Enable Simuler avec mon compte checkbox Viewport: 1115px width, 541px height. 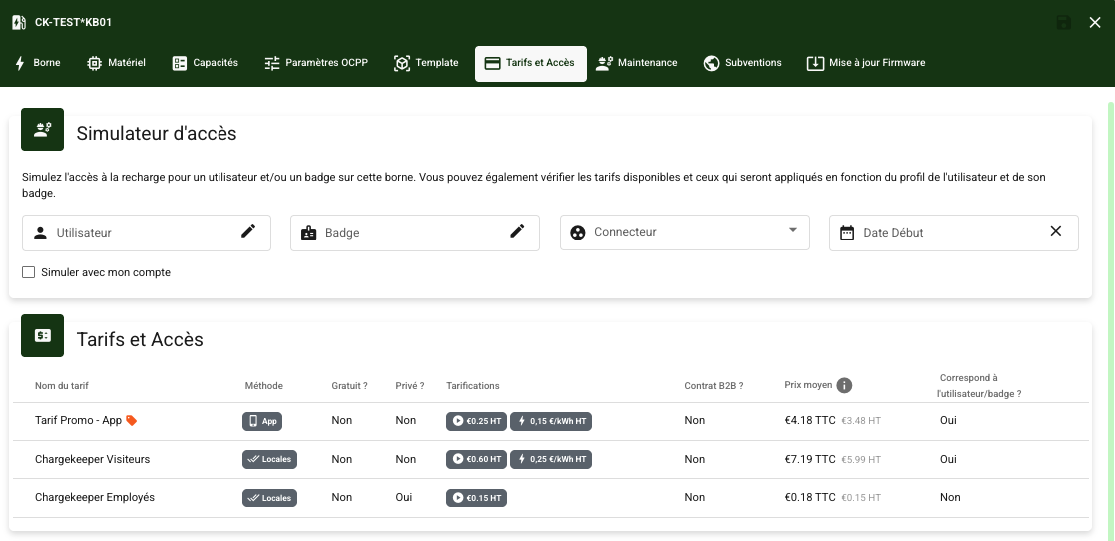pyautogui.click(x=29, y=272)
